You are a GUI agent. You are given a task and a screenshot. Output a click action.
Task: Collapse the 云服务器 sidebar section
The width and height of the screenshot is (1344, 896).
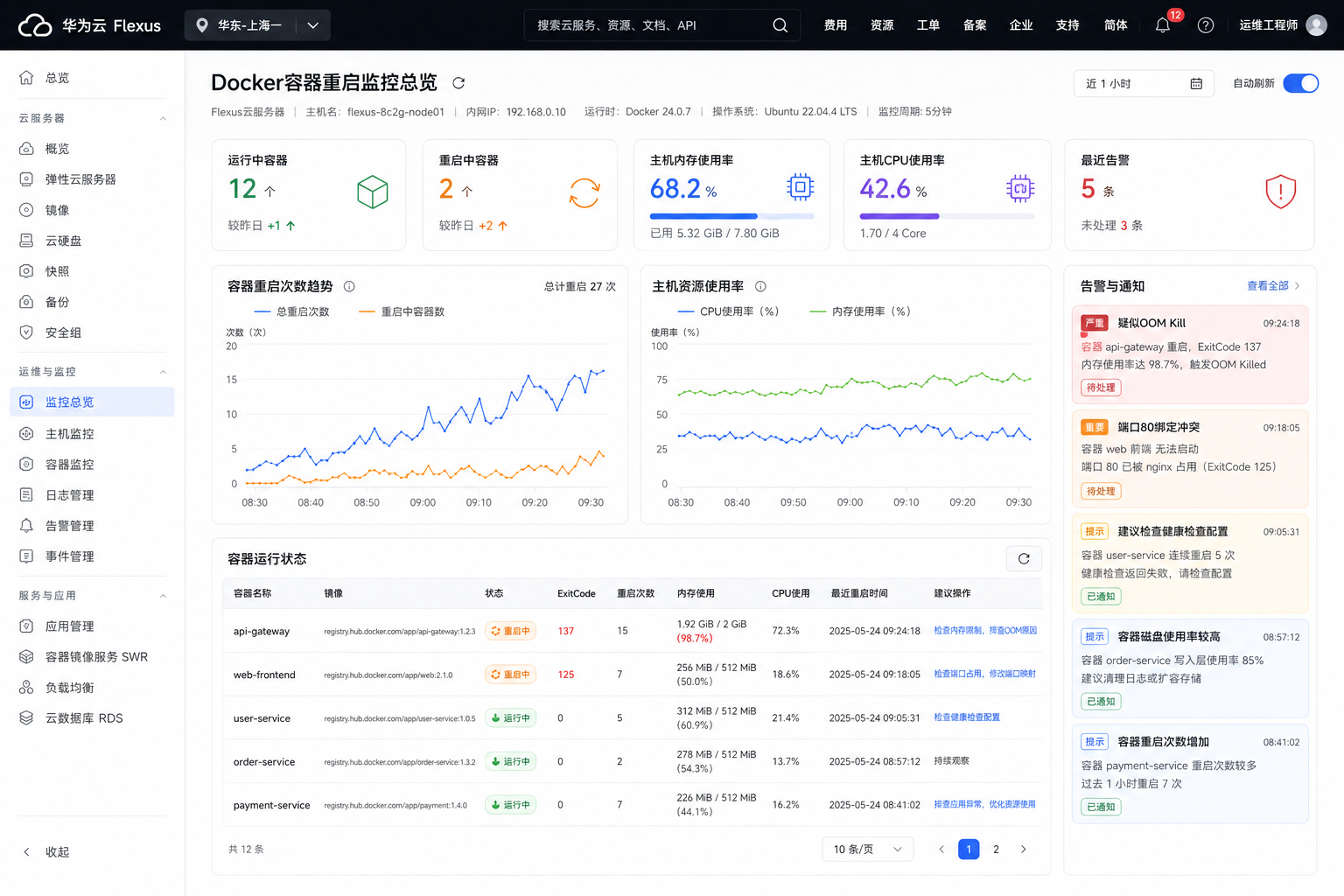[x=163, y=118]
